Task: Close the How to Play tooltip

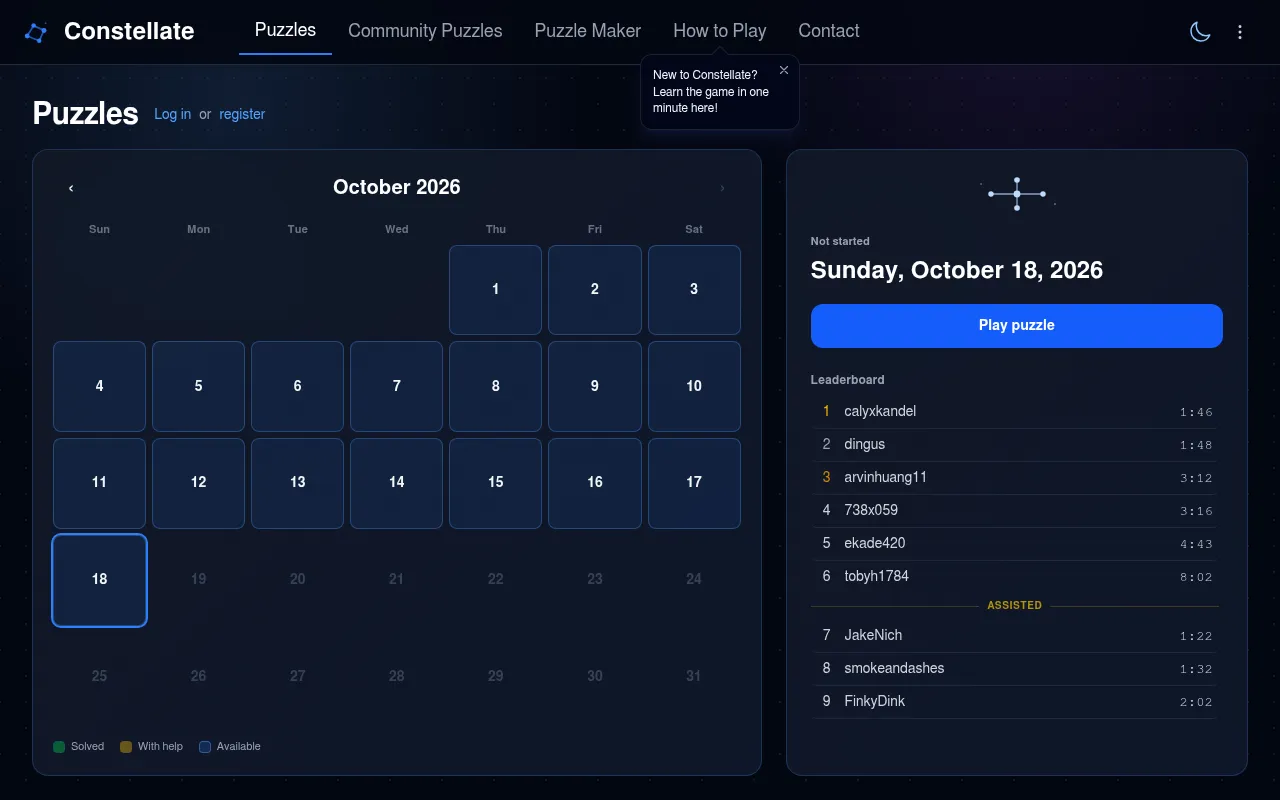Action: pyautogui.click(x=784, y=70)
